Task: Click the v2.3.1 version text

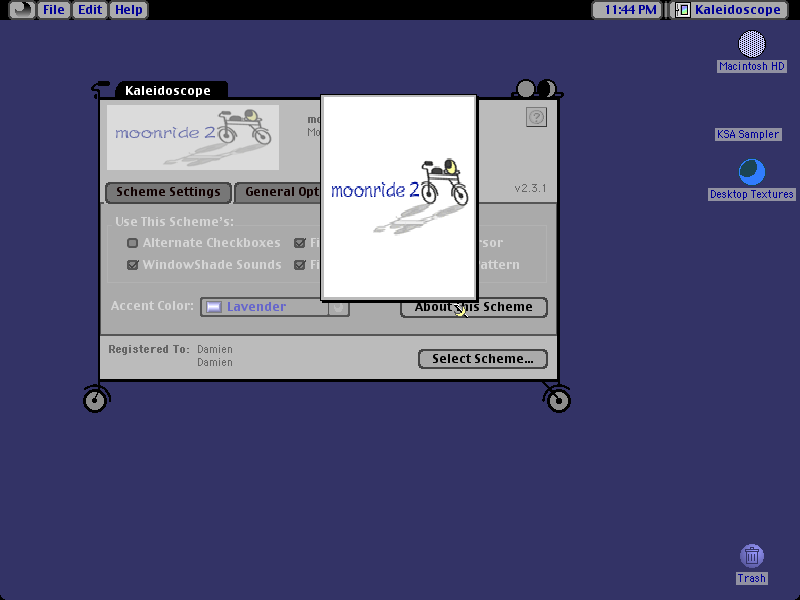Action: click(x=530, y=188)
